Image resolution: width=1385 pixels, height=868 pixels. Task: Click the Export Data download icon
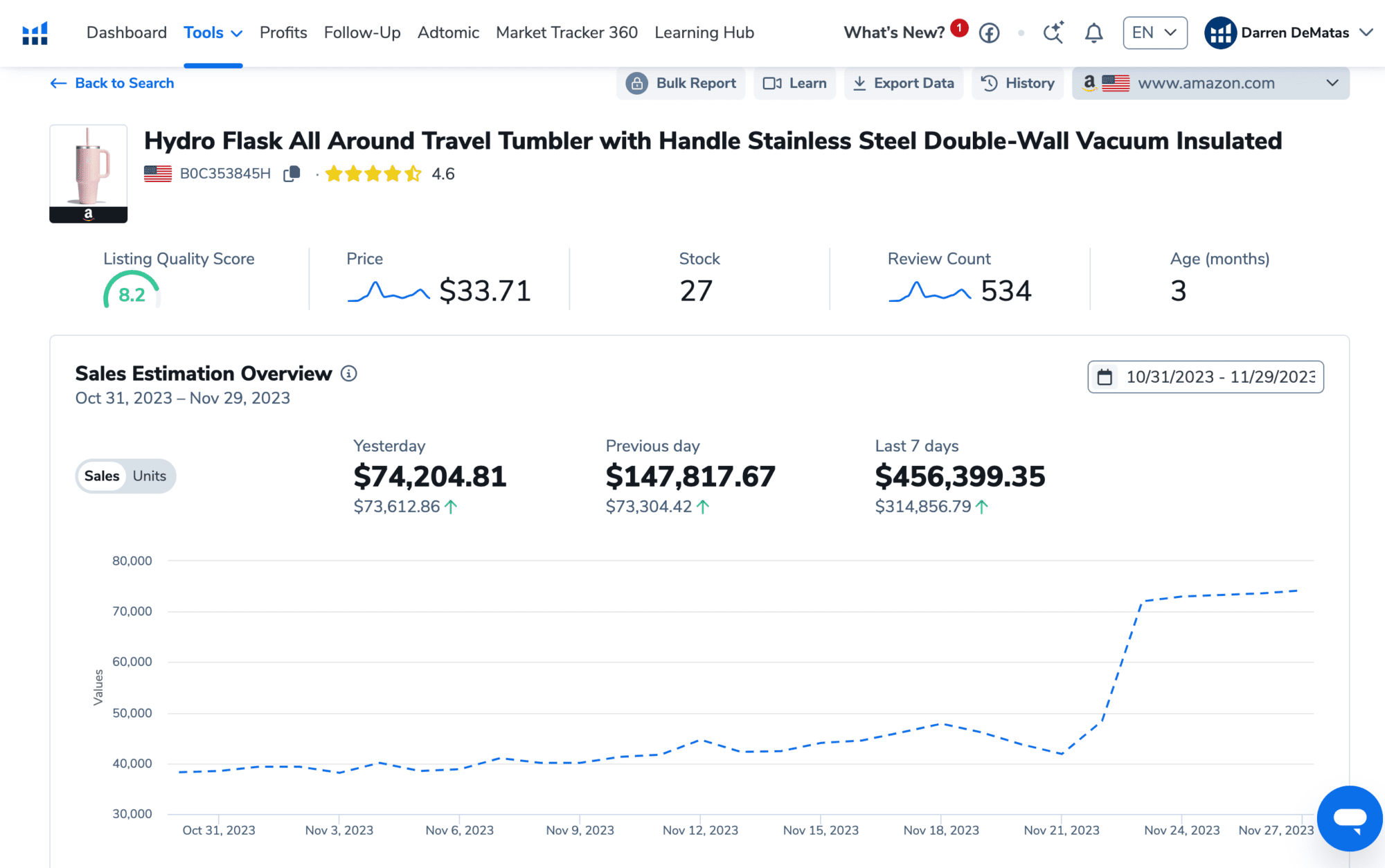click(859, 83)
